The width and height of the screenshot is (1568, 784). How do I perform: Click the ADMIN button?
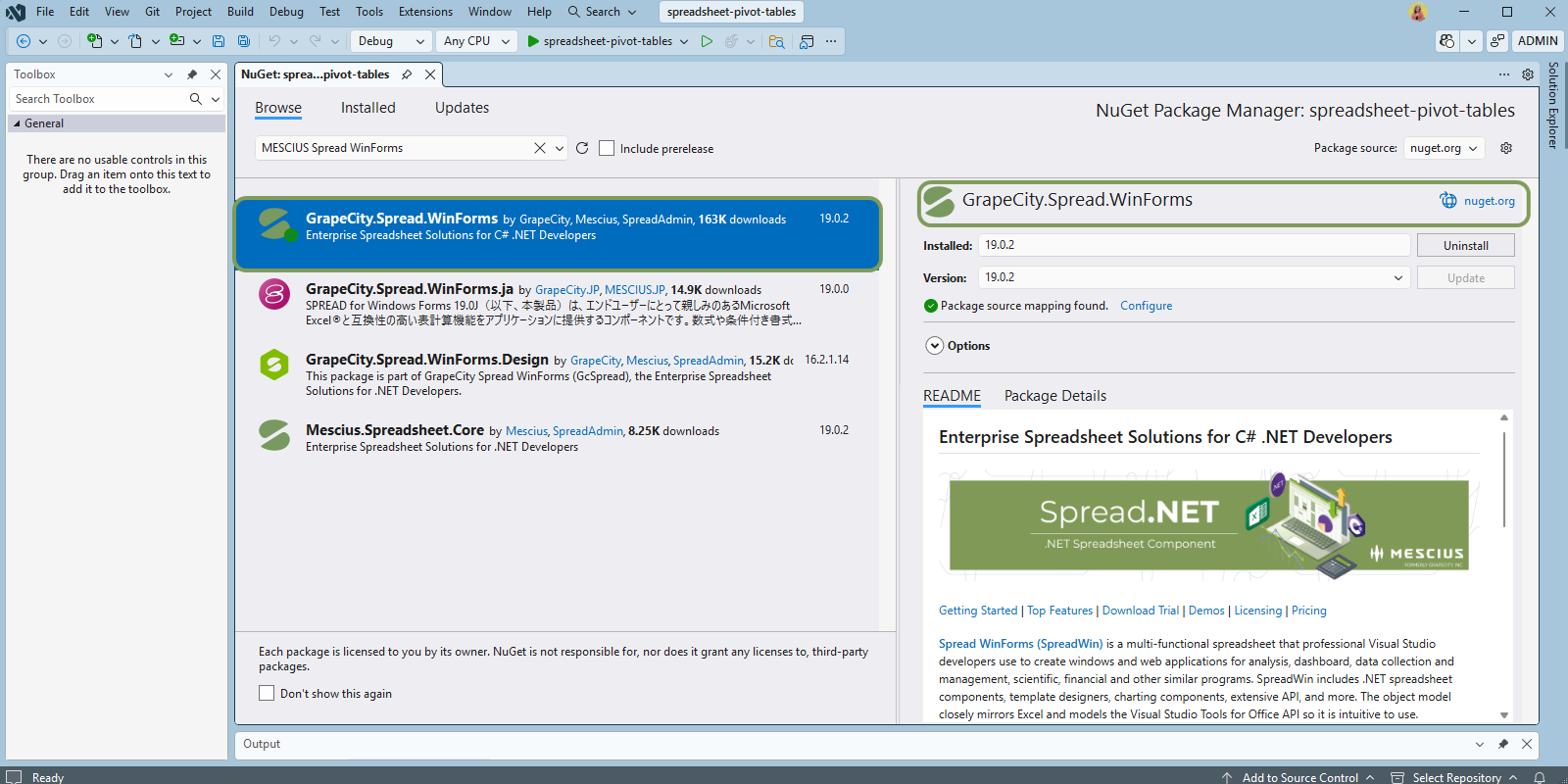pos(1538,41)
